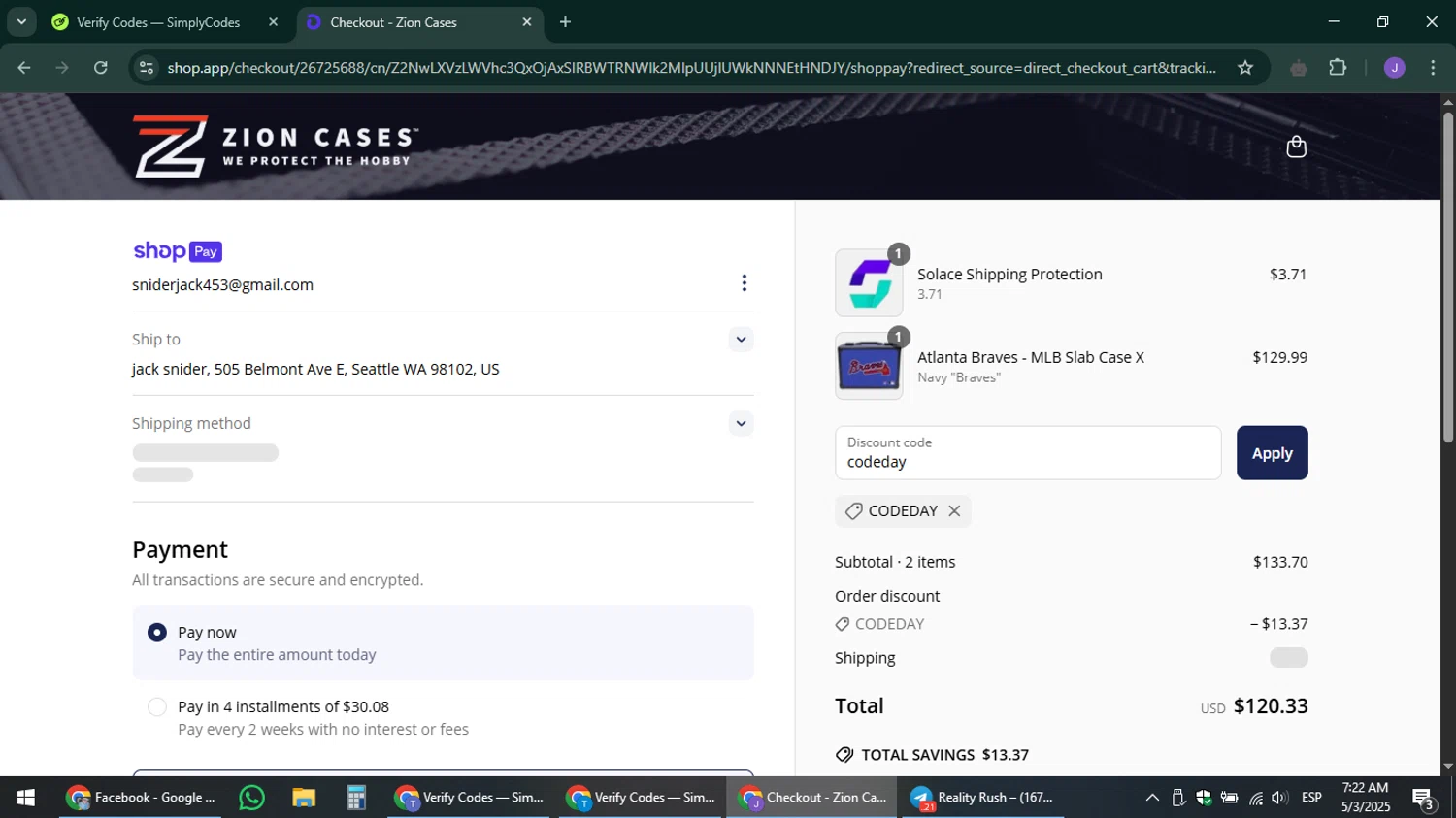The image size is (1456, 818).
Task: Select the Pay now radio option
Action: click(156, 633)
